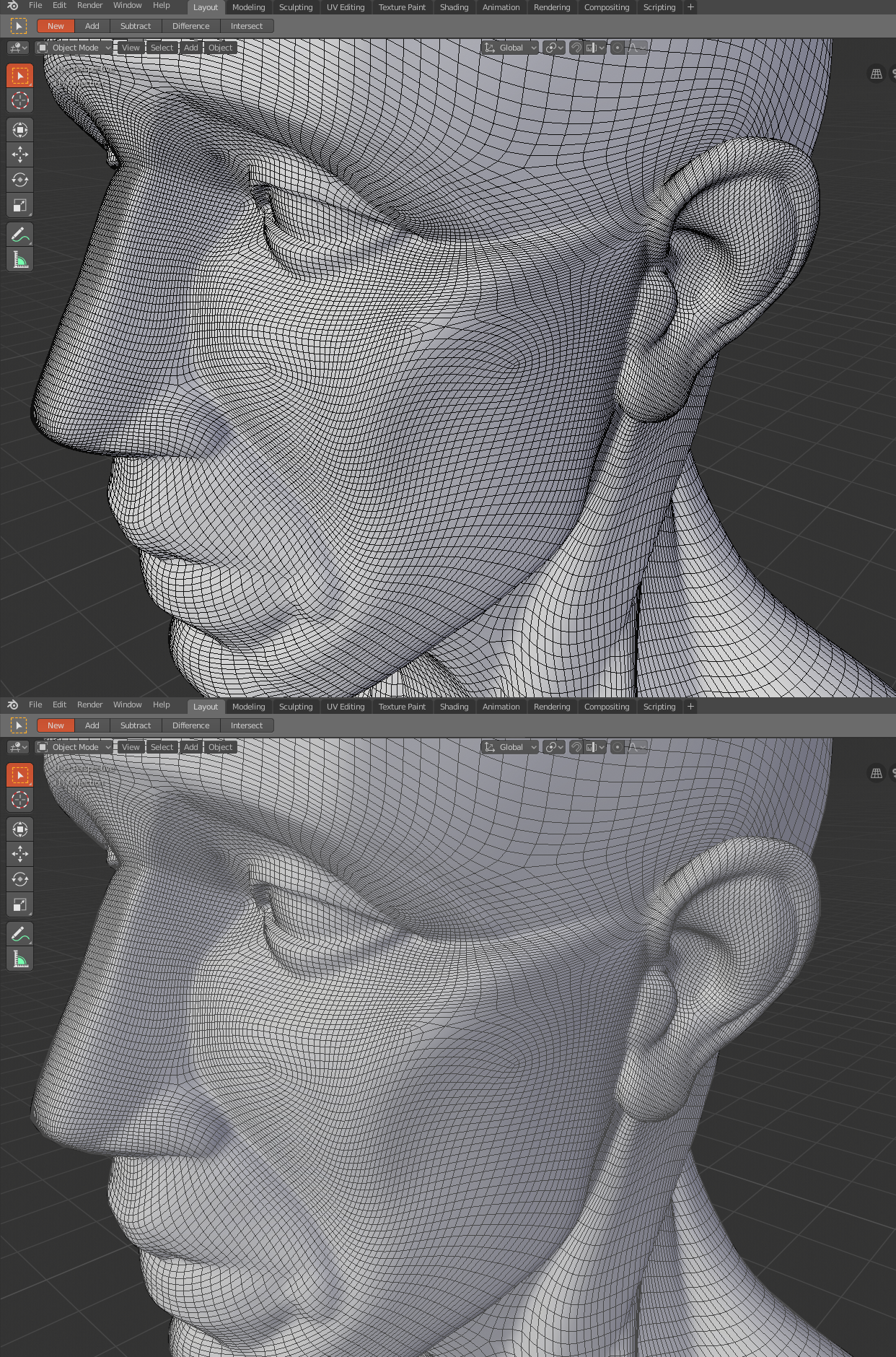Set selection mode to New in upper window
Viewport: 896px width, 1357px height.
click(56, 26)
